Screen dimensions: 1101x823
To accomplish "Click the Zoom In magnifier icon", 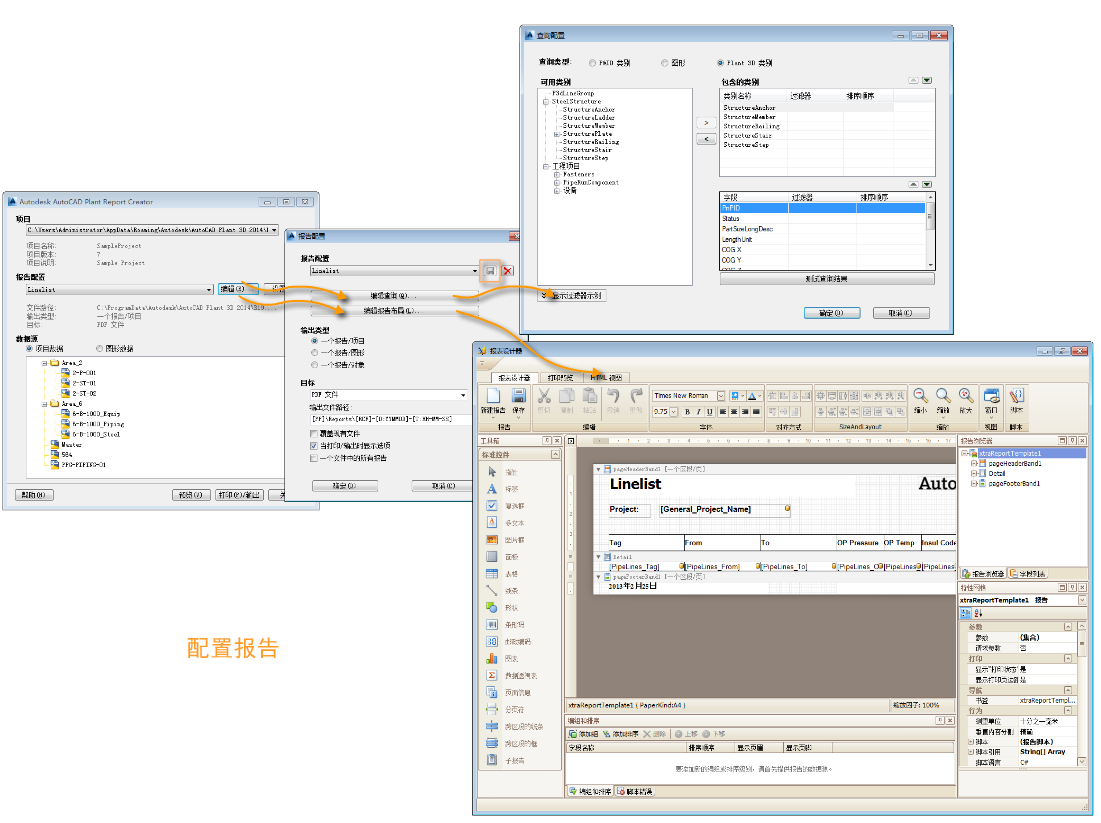I will tap(966, 396).
